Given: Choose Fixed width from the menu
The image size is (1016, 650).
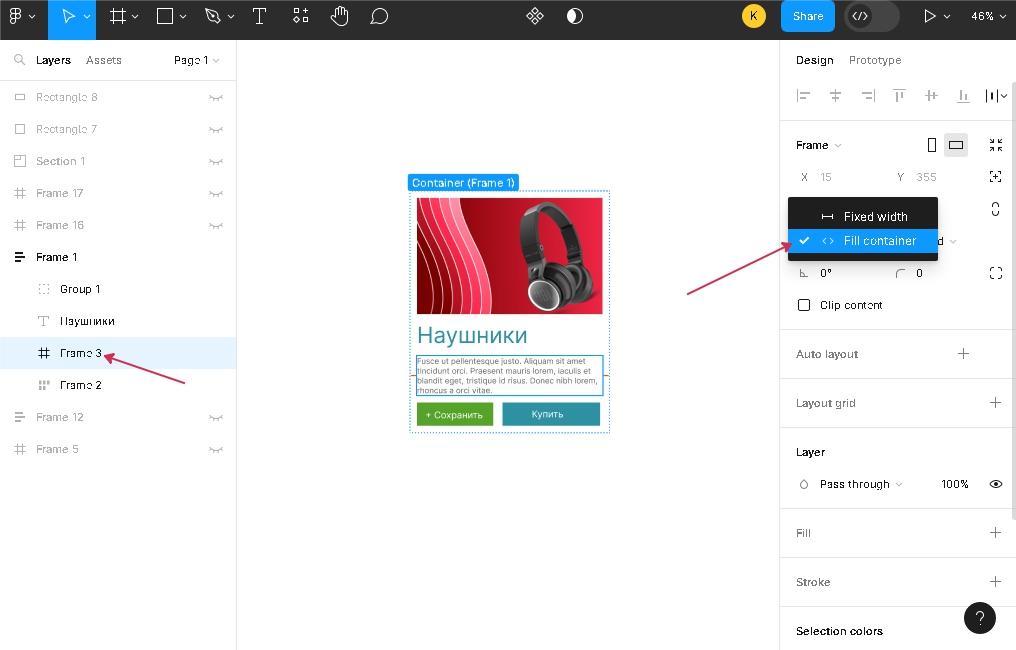Looking at the screenshot, I should (874, 216).
